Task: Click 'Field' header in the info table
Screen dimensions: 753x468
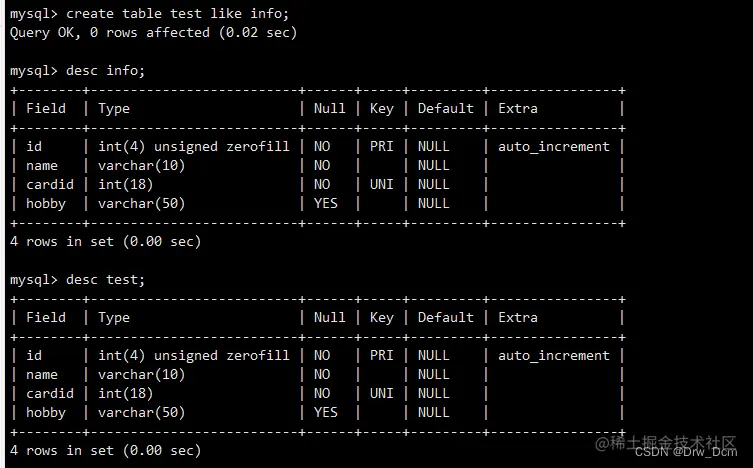Action: click(46, 108)
